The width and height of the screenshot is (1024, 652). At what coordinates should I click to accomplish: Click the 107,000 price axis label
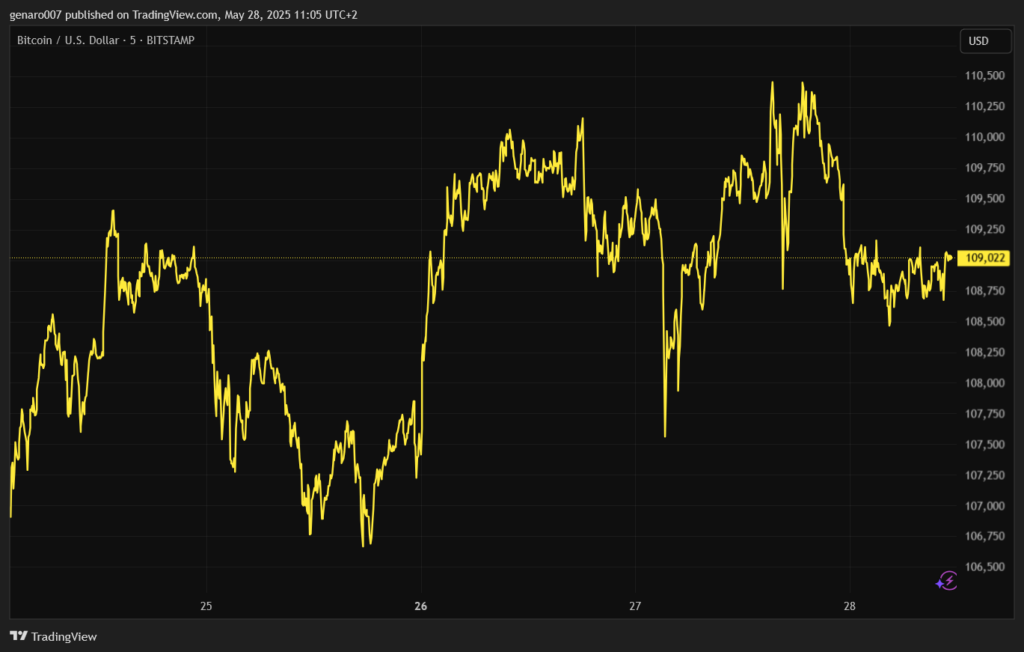(x=984, y=506)
